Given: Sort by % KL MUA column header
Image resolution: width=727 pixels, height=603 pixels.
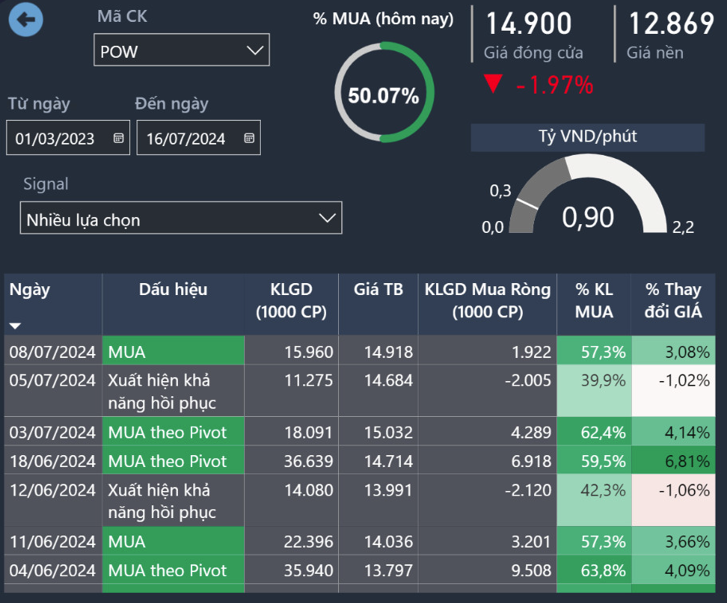Looking at the screenshot, I should pyautogui.click(x=594, y=300).
